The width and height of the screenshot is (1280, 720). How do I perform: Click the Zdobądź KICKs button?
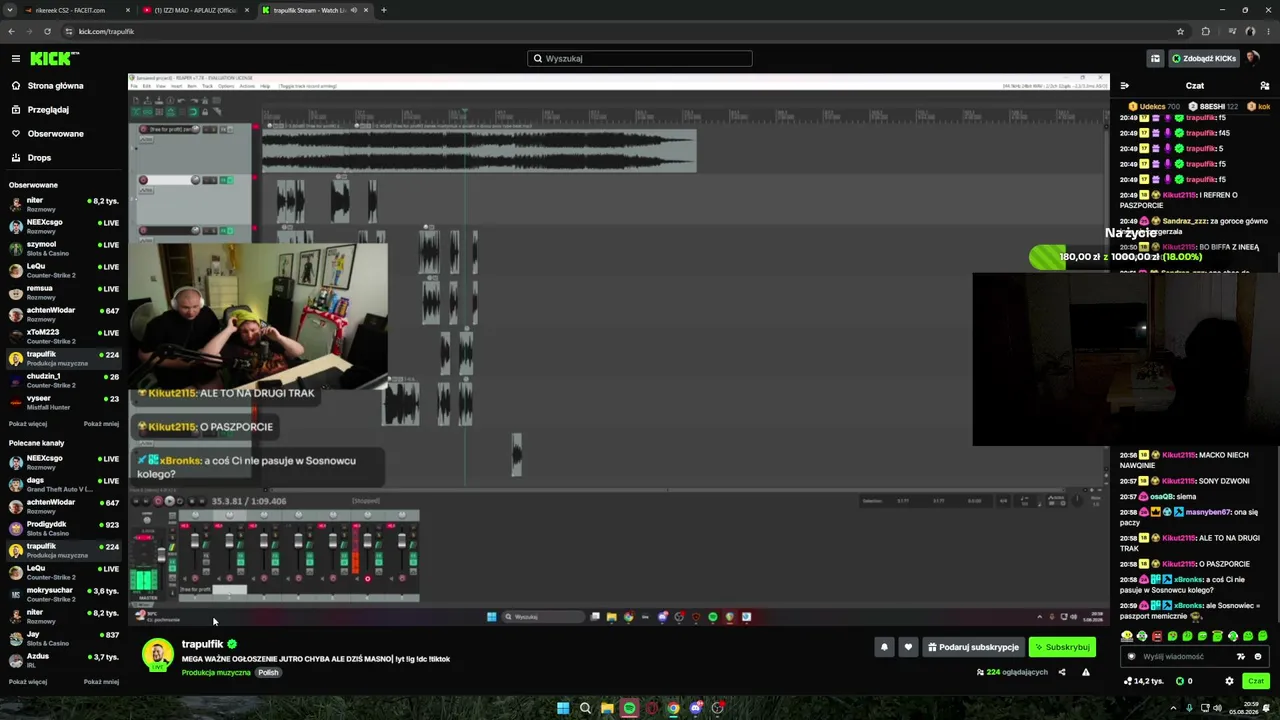1204,58
